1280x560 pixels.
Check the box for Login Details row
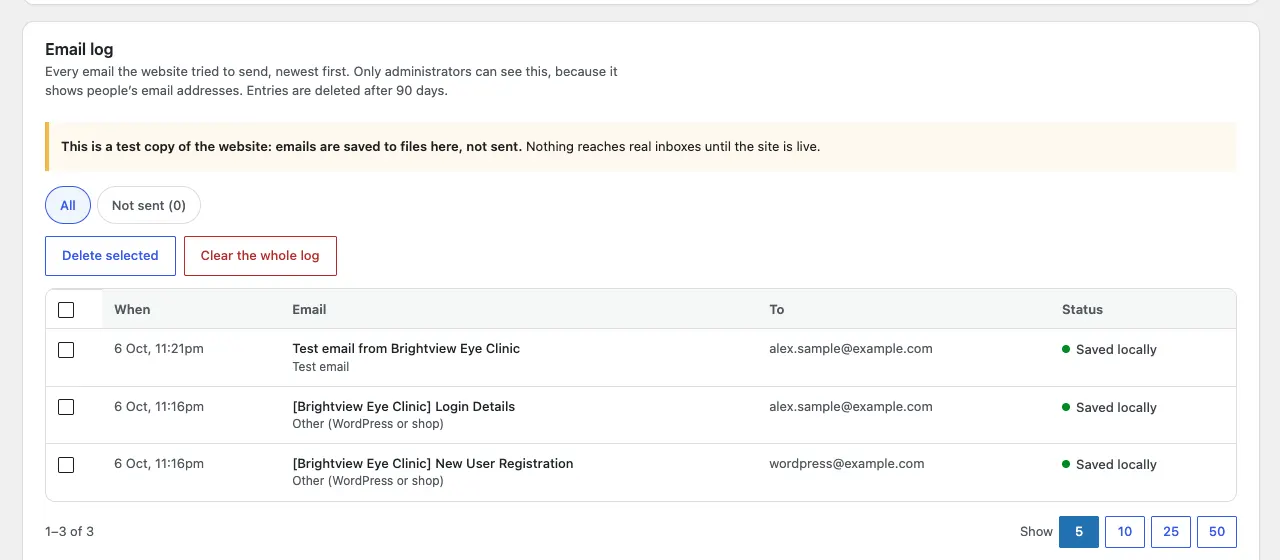(66, 407)
